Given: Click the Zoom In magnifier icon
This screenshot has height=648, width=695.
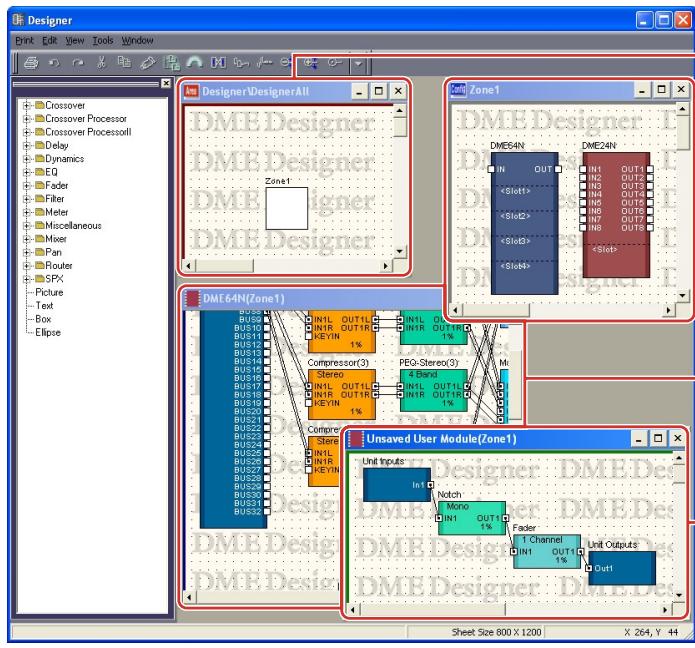Looking at the screenshot, I should coord(310,63).
